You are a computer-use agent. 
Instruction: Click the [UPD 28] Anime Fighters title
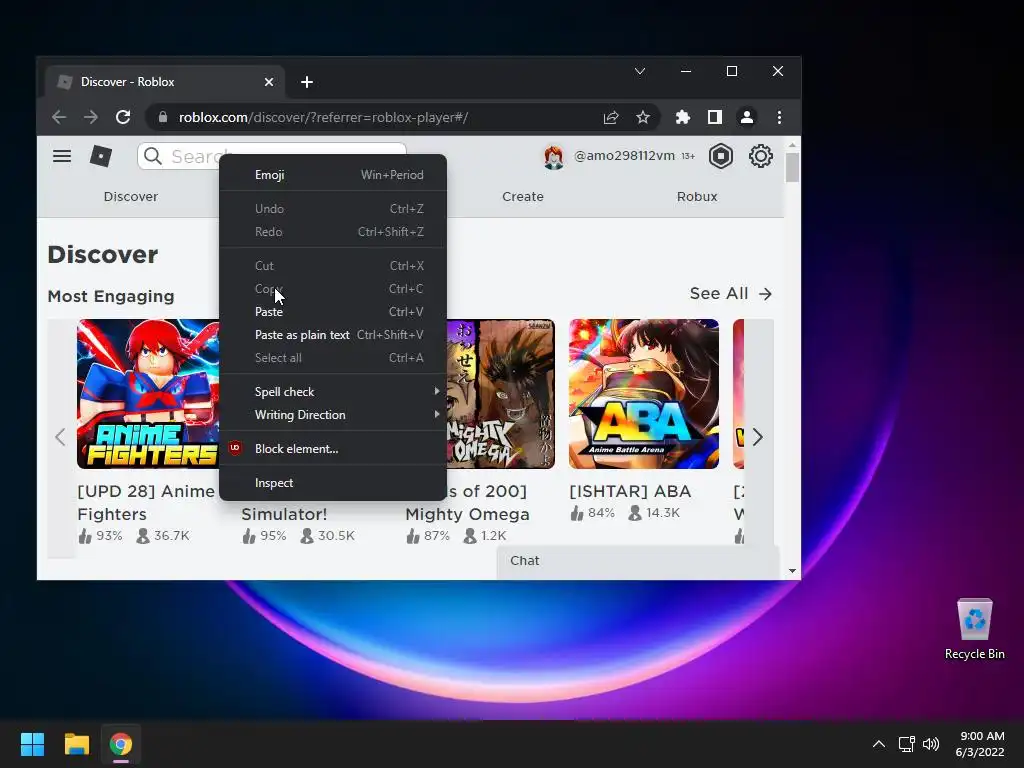pos(146,503)
